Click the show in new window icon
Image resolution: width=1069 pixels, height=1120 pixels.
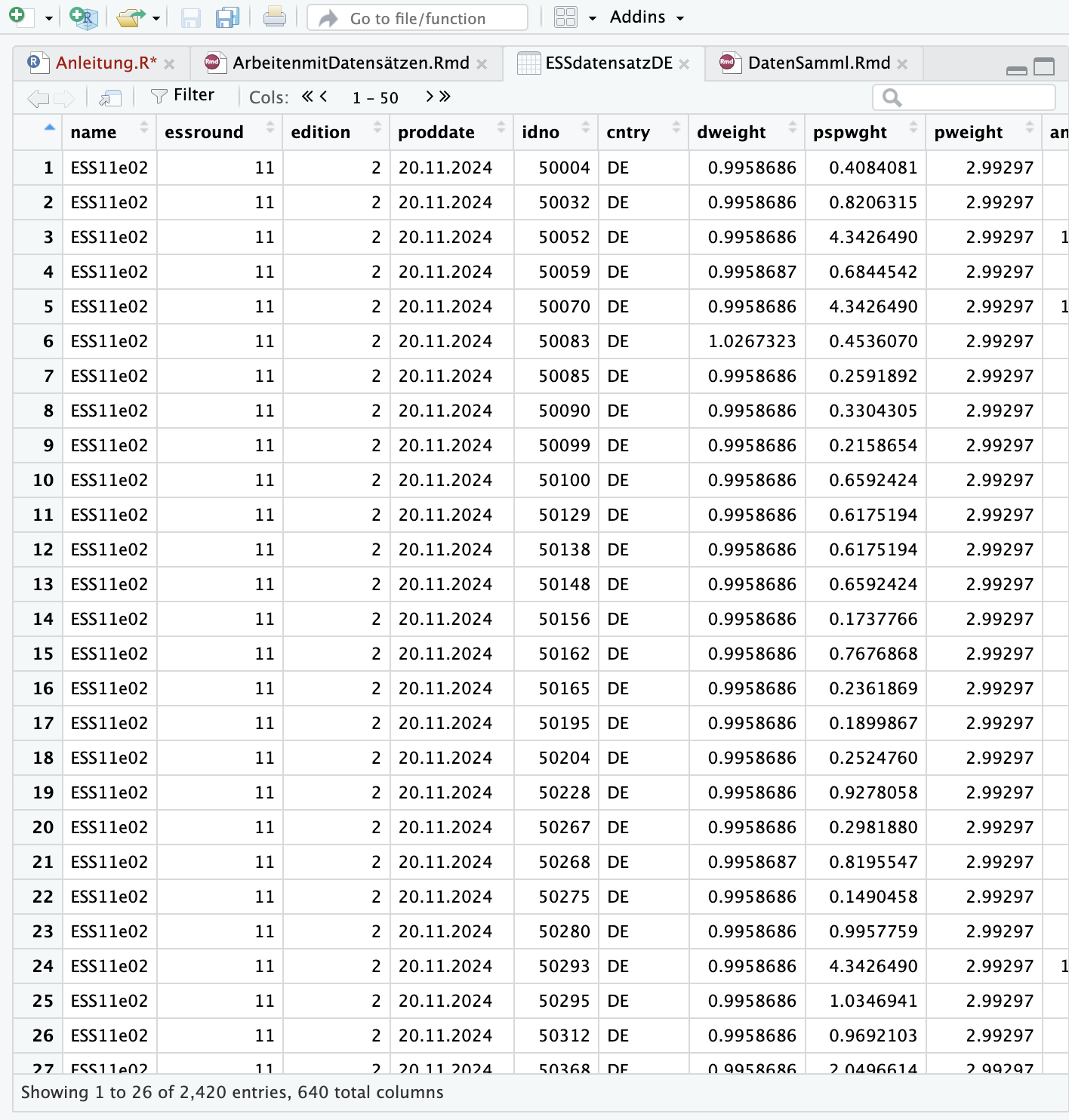pos(110,97)
